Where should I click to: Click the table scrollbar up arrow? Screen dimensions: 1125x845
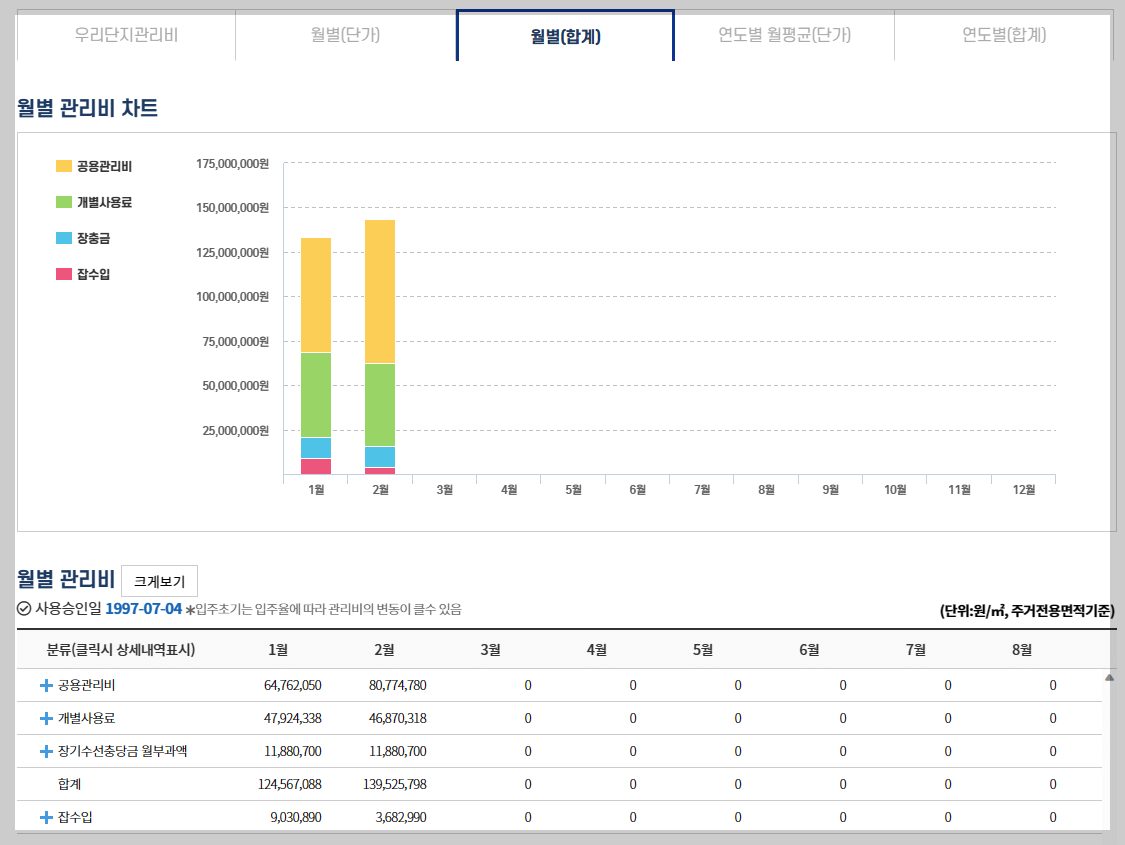coord(1109,678)
